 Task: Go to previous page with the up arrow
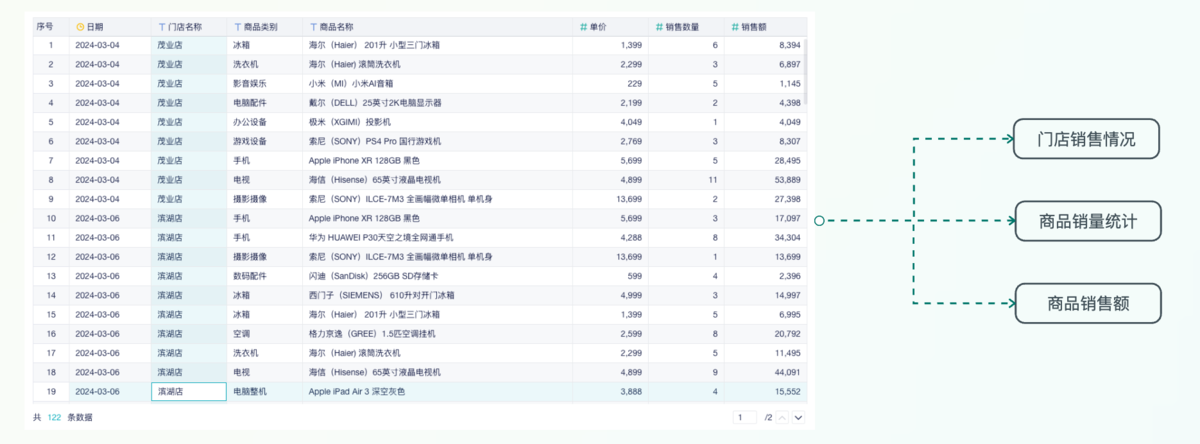point(783,417)
